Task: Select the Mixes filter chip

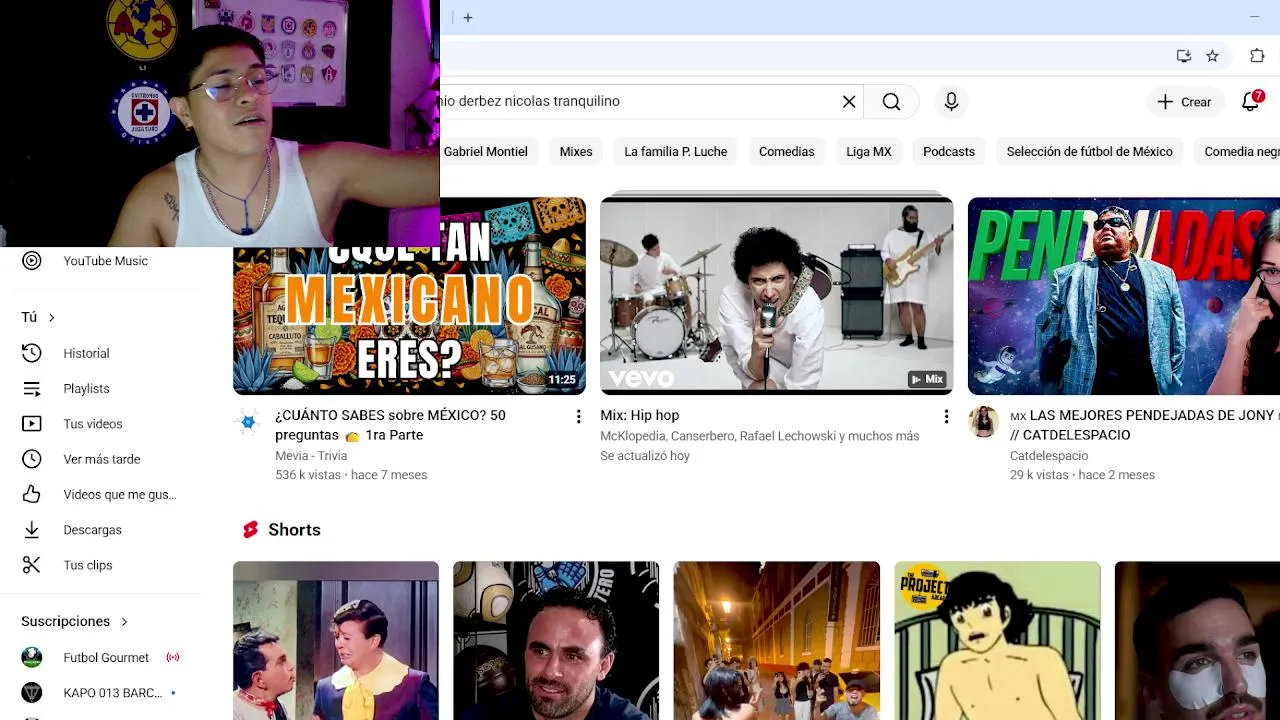Action: (576, 151)
